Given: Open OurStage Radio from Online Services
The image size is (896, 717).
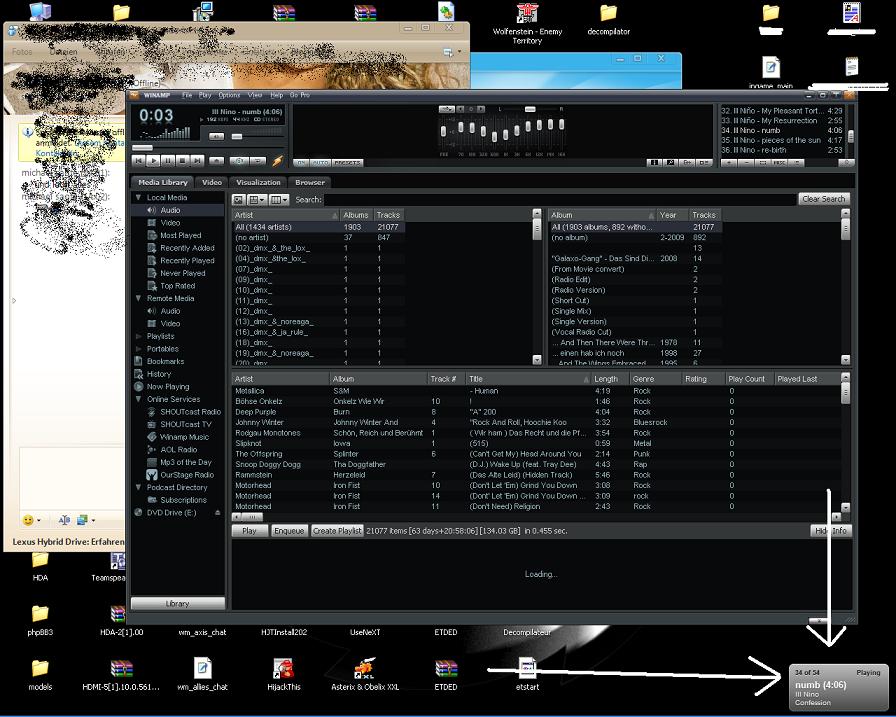Looking at the screenshot, I should [187, 474].
